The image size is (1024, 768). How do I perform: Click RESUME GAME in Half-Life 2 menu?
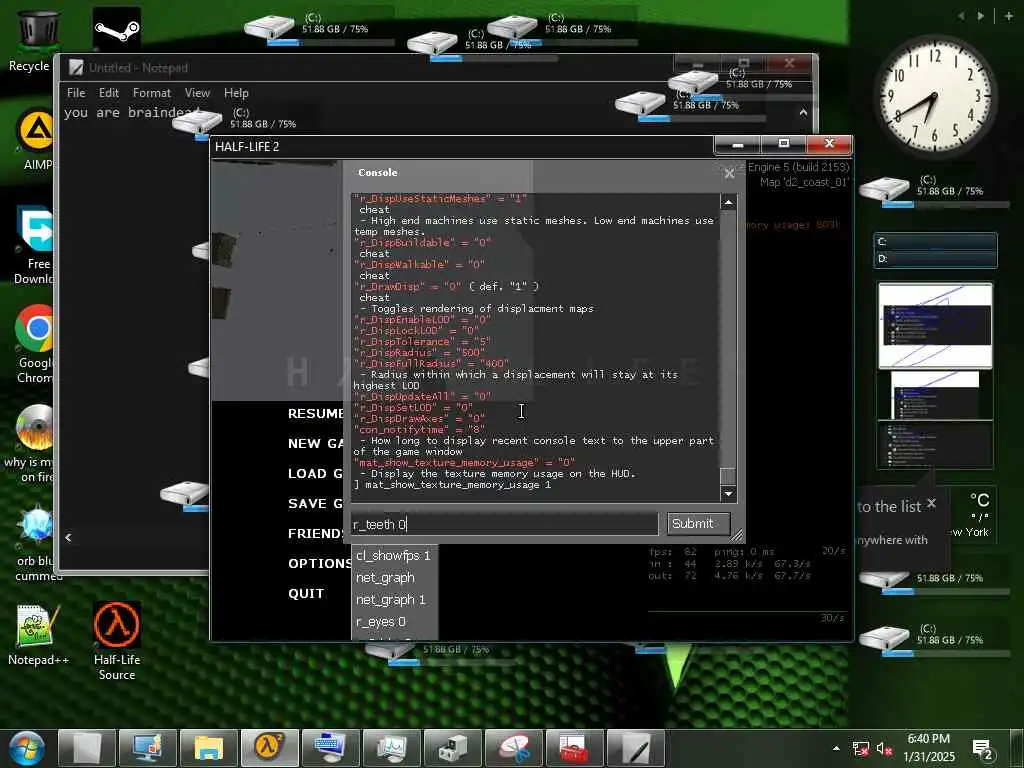315,413
